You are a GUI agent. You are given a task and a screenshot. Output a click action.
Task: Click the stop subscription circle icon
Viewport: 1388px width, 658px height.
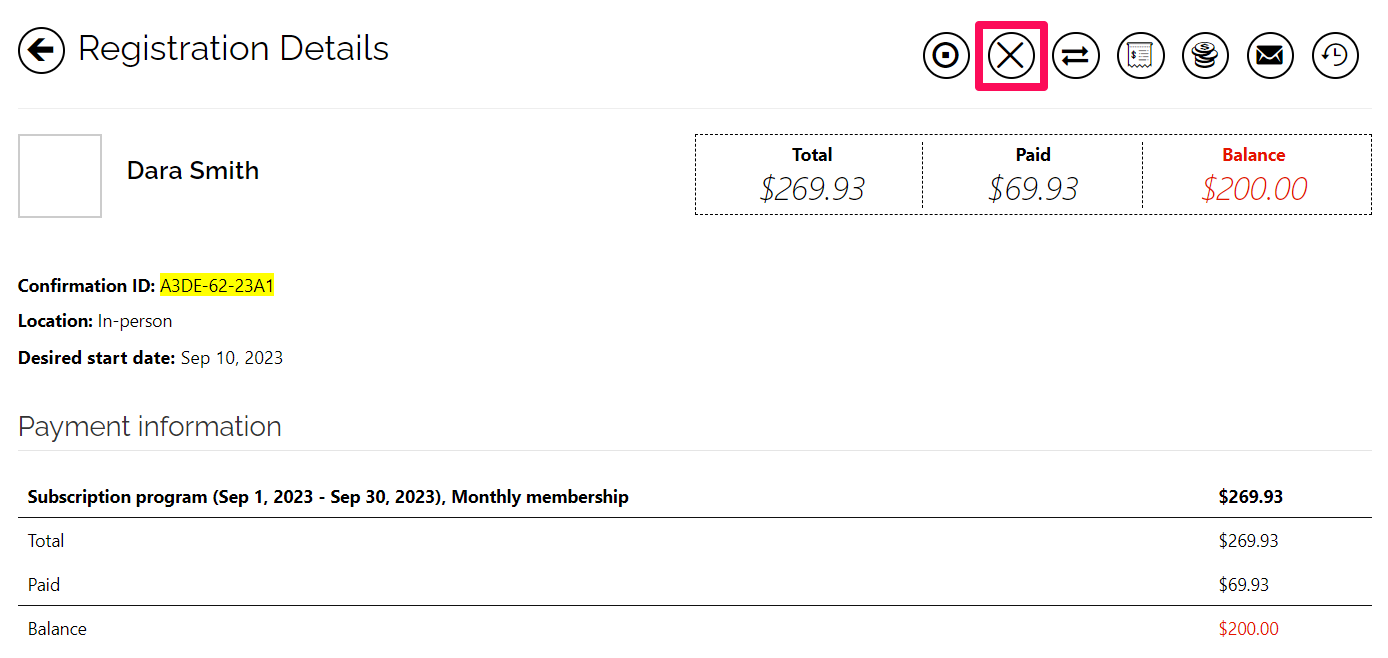coord(946,56)
